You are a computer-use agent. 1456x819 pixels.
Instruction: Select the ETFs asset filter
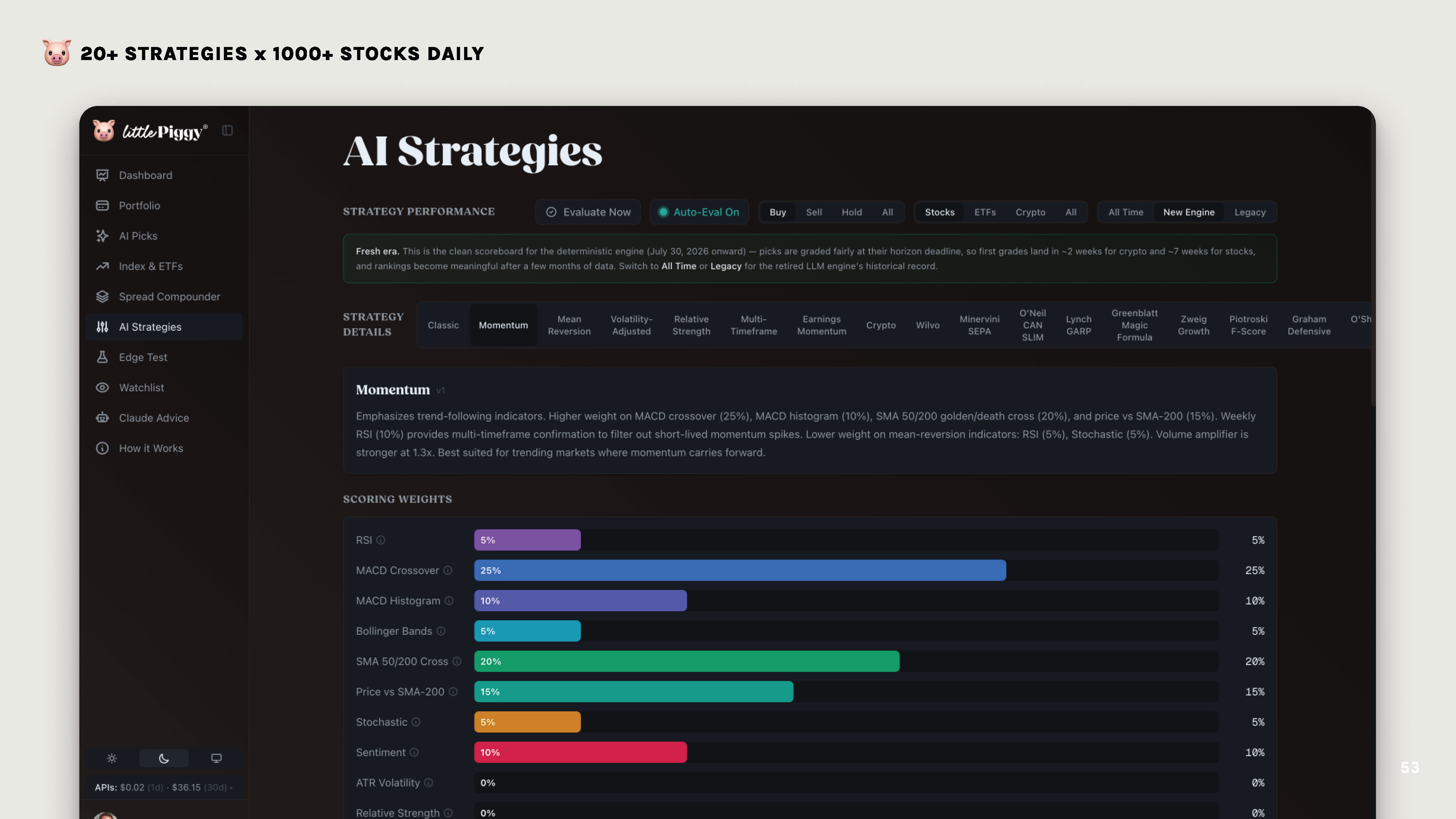tap(985, 212)
